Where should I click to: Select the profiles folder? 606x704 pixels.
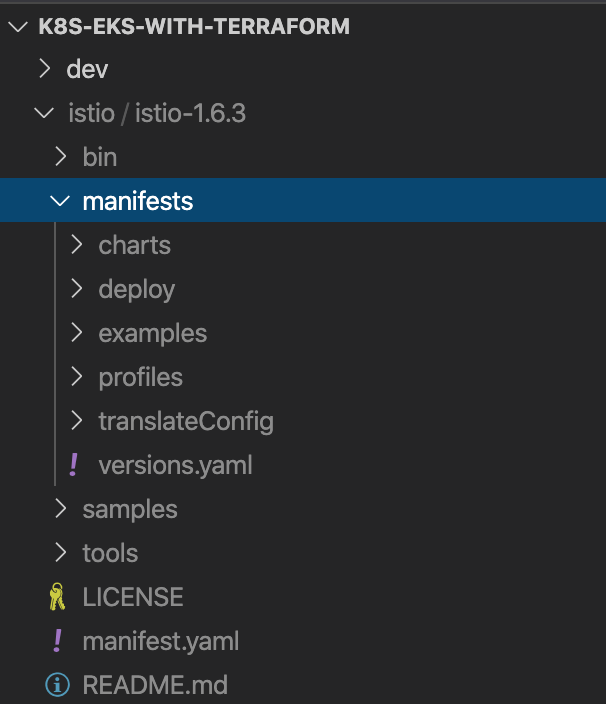[140, 377]
